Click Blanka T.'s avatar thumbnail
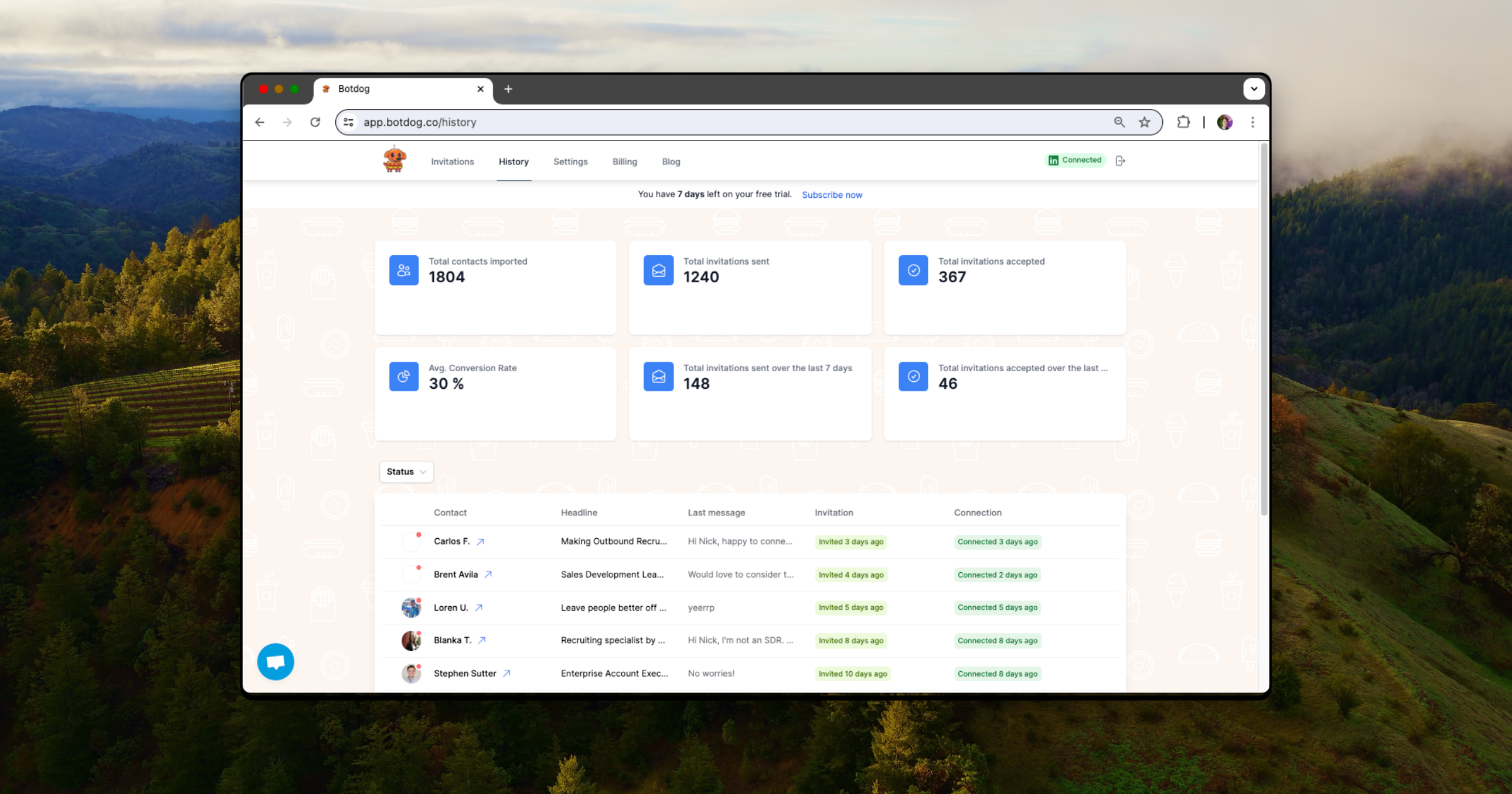The width and height of the screenshot is (1512, 794). tap(411, 641)
